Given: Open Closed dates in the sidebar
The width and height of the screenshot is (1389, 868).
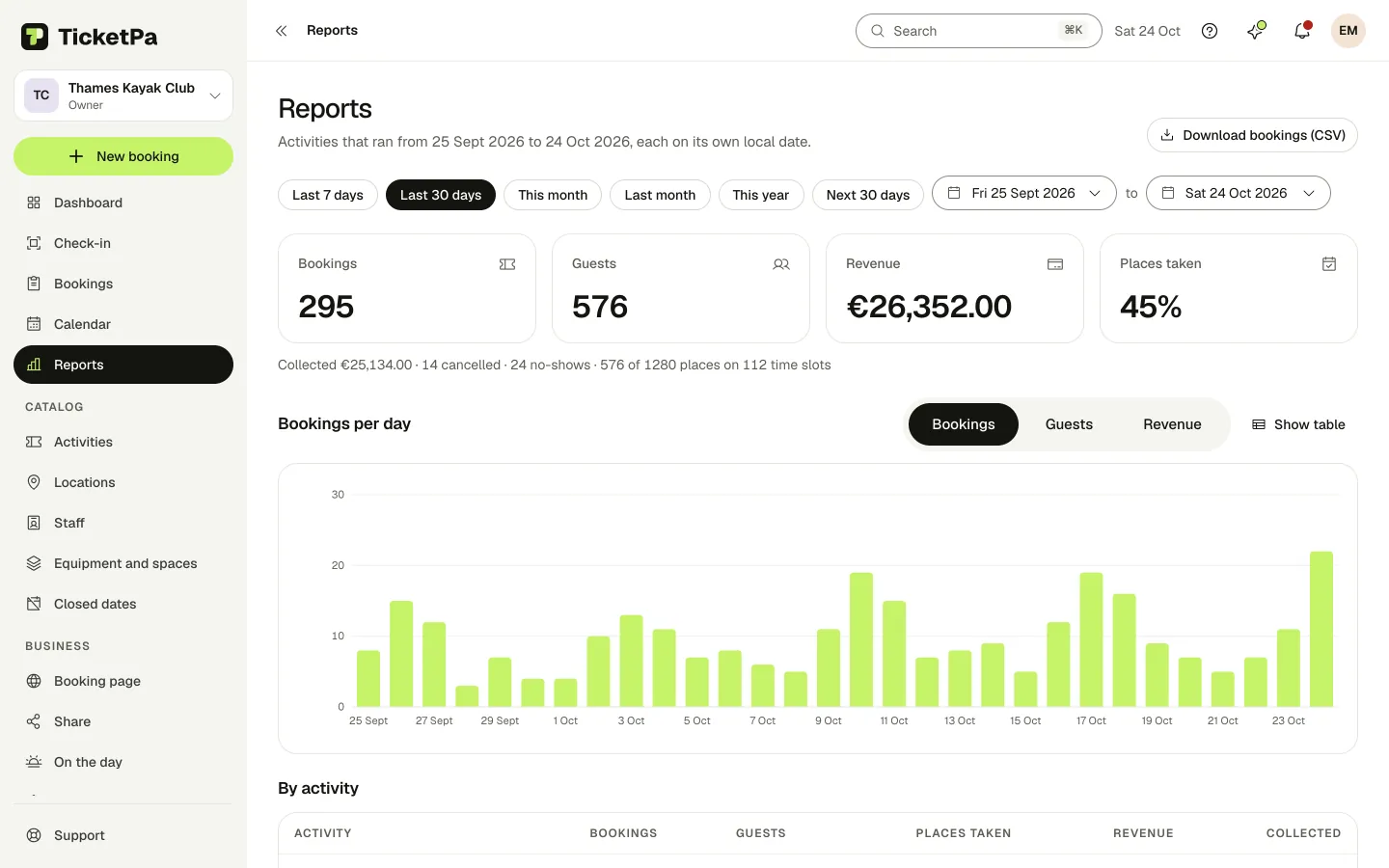Looking at the screenshot, I should (123, 604).
